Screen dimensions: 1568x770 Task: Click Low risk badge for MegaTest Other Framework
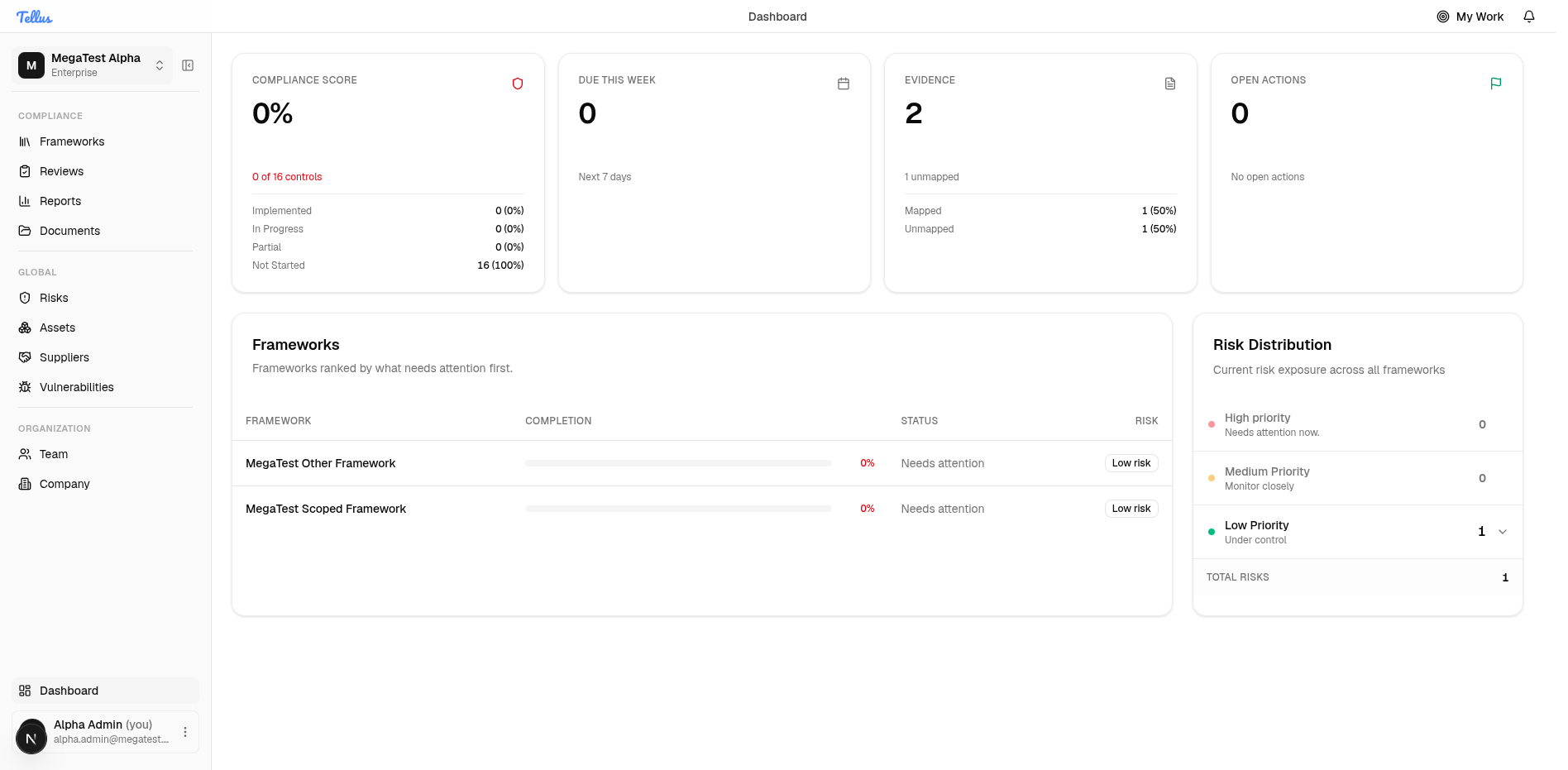[x=1131, y=463]
